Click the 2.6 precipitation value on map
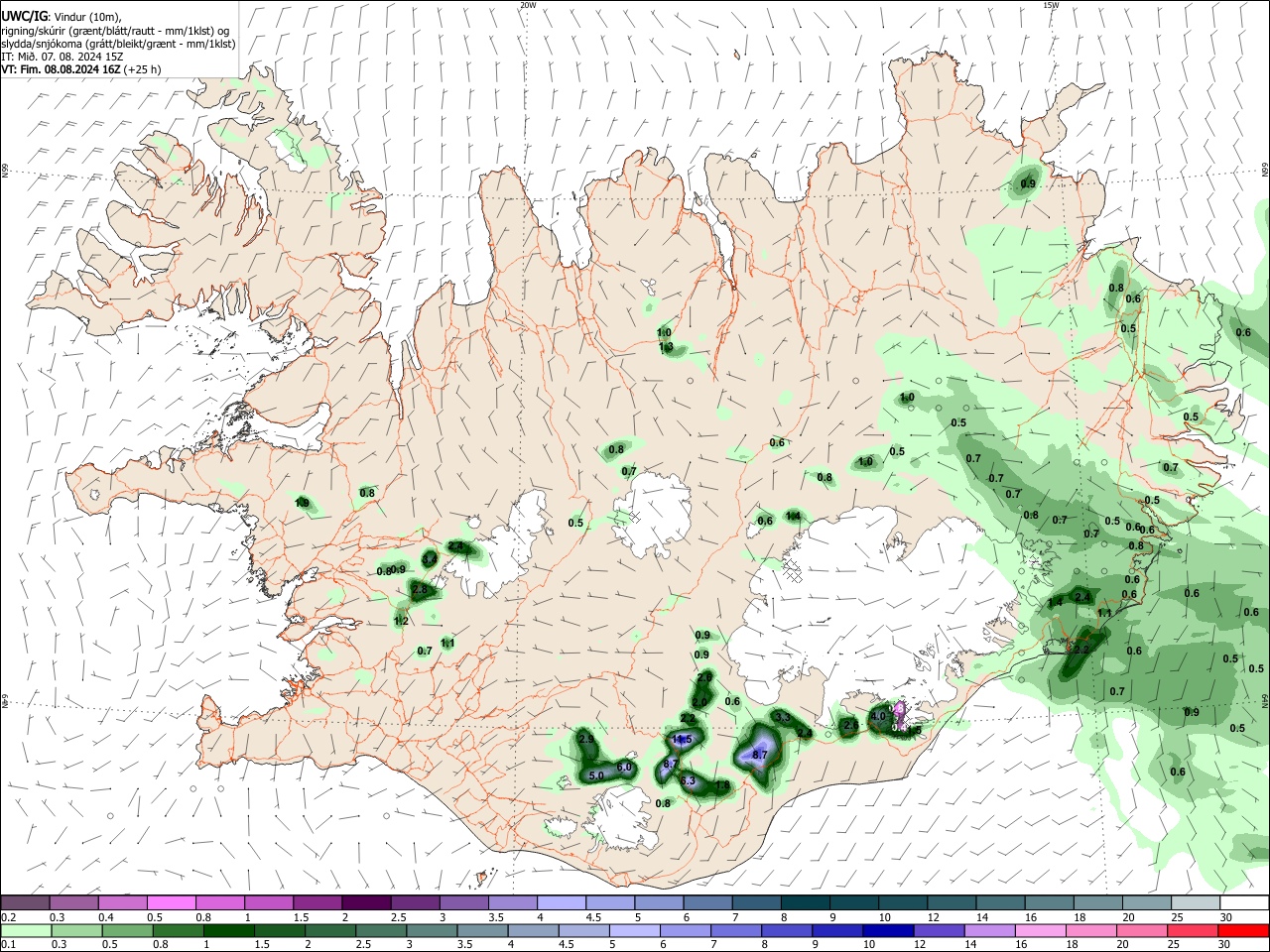Screen dimensions: 1270x952 pos(850,725)
